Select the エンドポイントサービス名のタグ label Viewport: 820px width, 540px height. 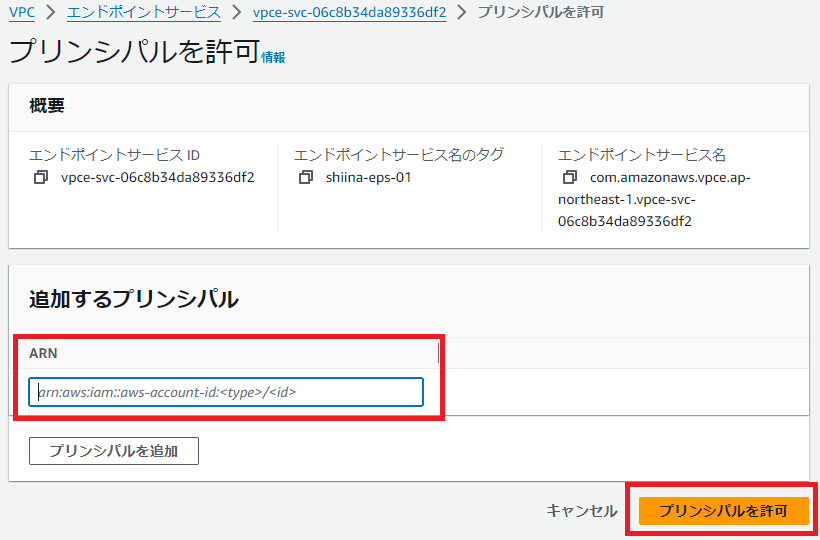pos(399,155)
